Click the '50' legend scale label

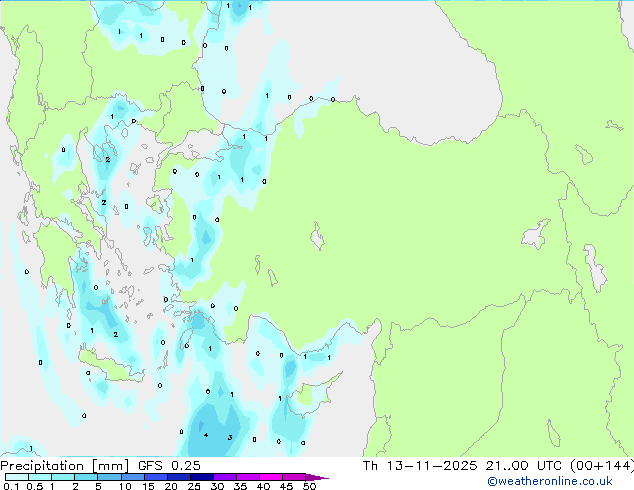pos(309,486)
